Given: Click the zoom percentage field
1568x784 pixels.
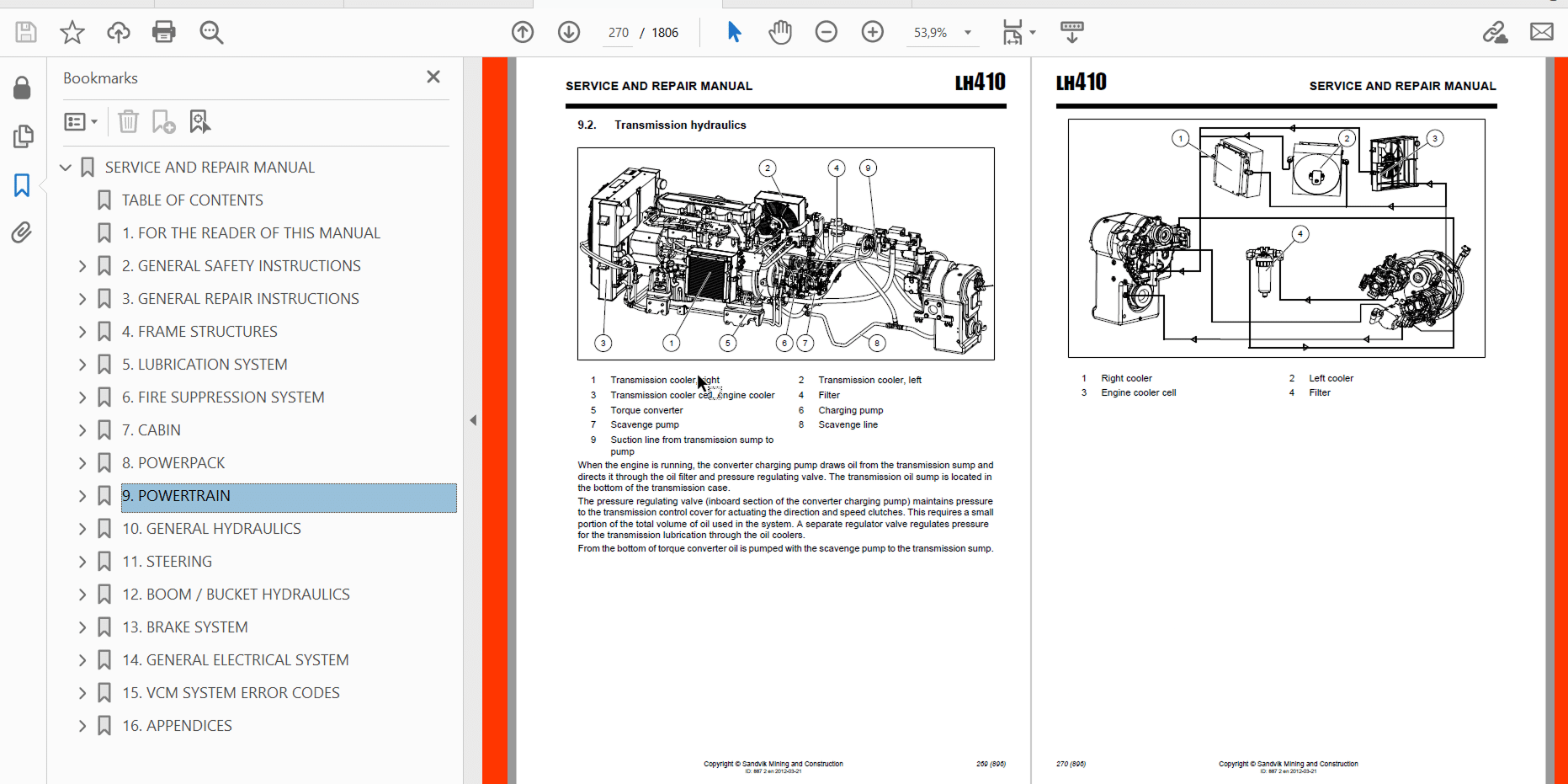Looking at the screenshot, I should tap(931, 33).
